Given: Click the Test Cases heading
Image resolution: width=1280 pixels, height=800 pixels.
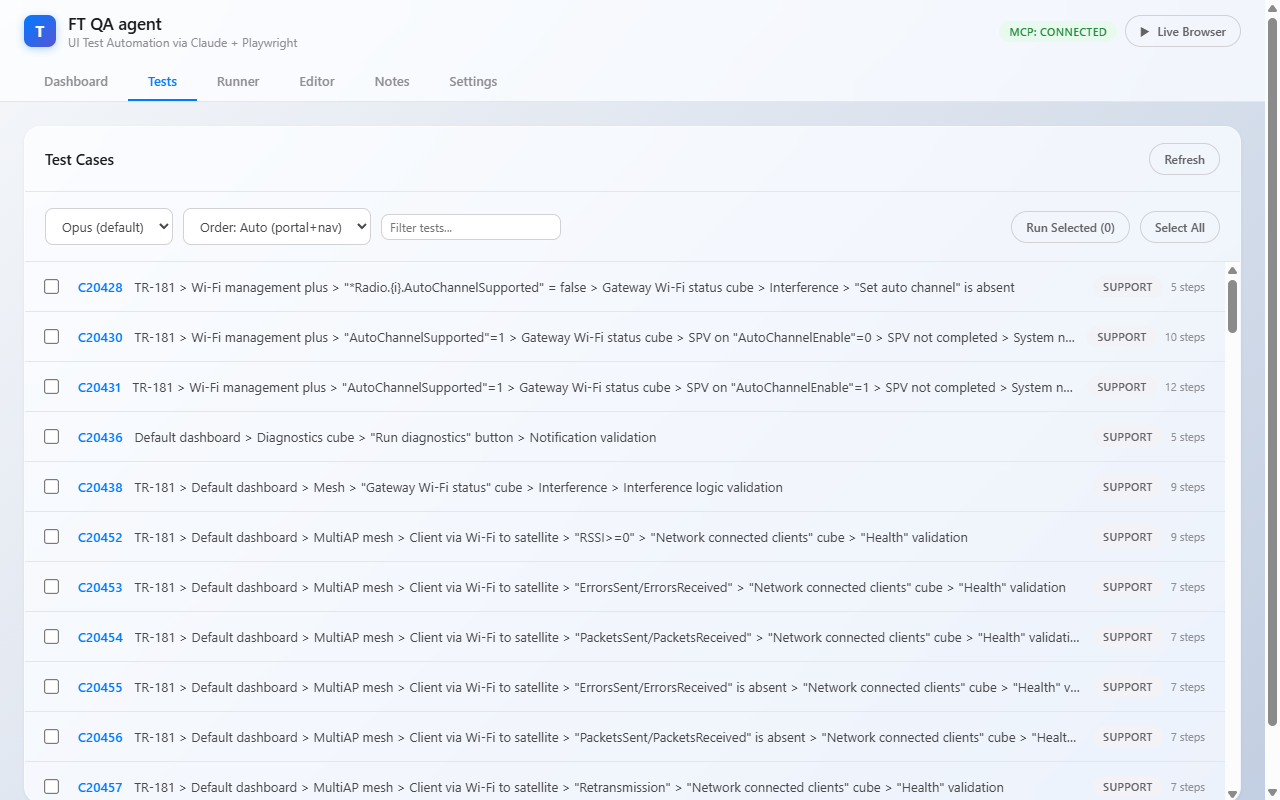Looking at the screenshot, I should point(79,159).
